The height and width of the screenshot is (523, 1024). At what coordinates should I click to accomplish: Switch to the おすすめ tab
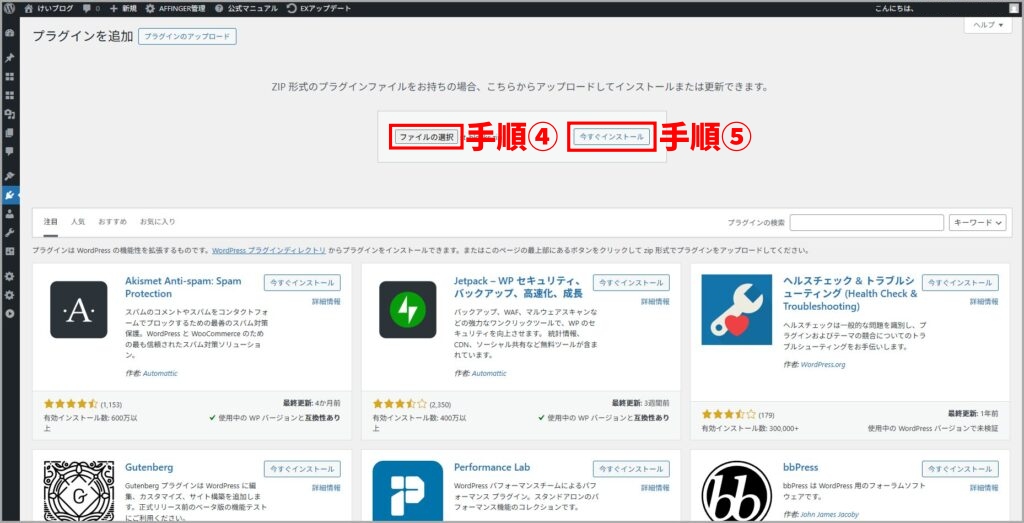click(x=112, y=221)
